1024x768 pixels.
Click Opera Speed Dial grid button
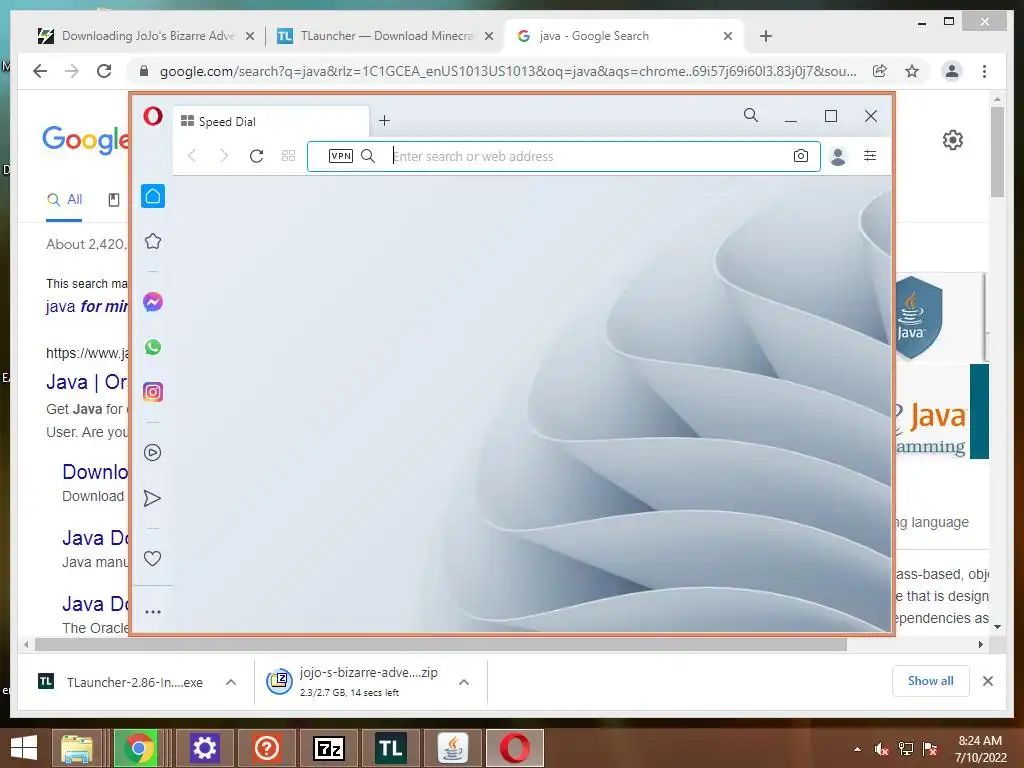tap(289, 156)
